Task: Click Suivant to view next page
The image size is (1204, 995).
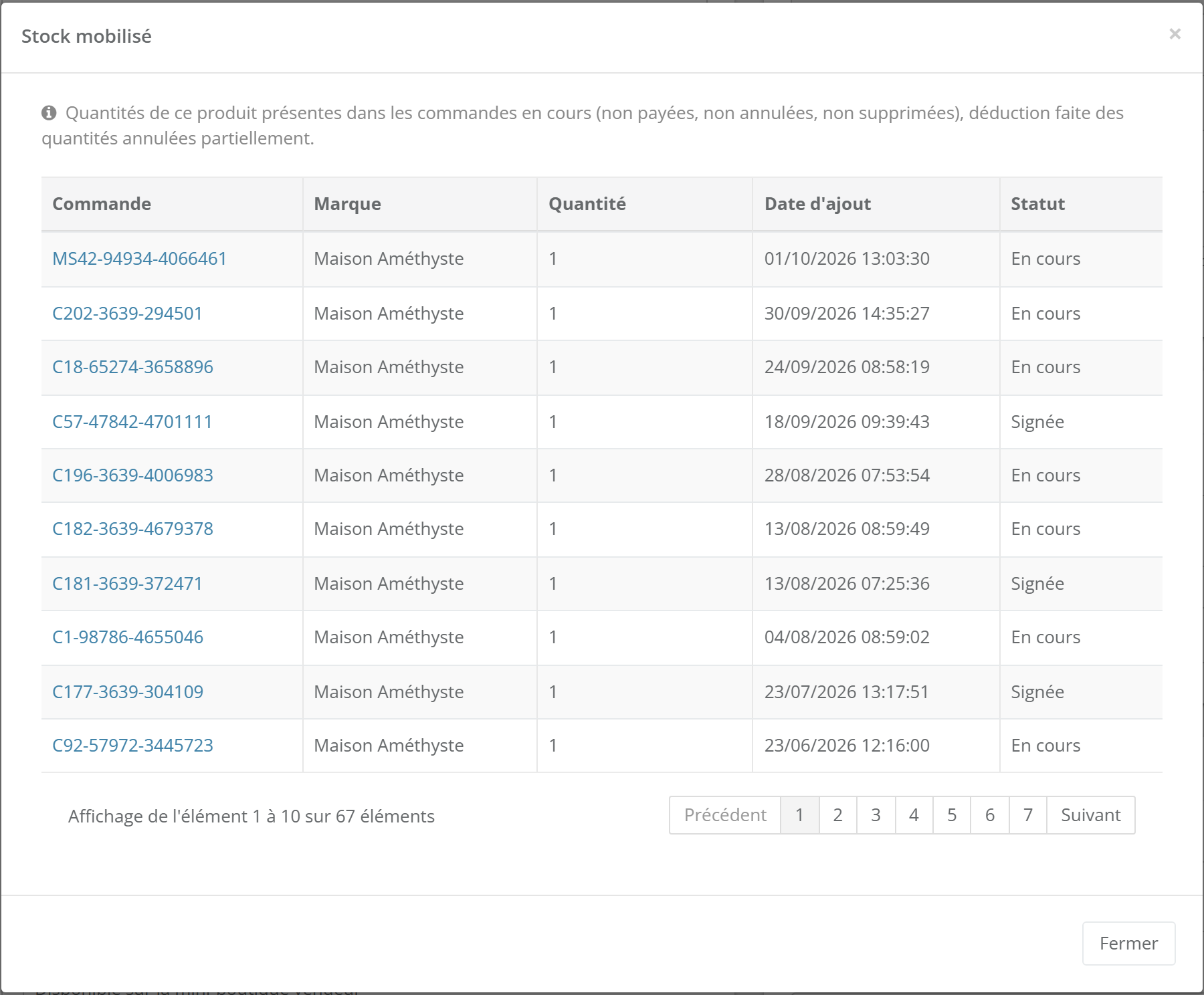Action: coord(1091,815)
